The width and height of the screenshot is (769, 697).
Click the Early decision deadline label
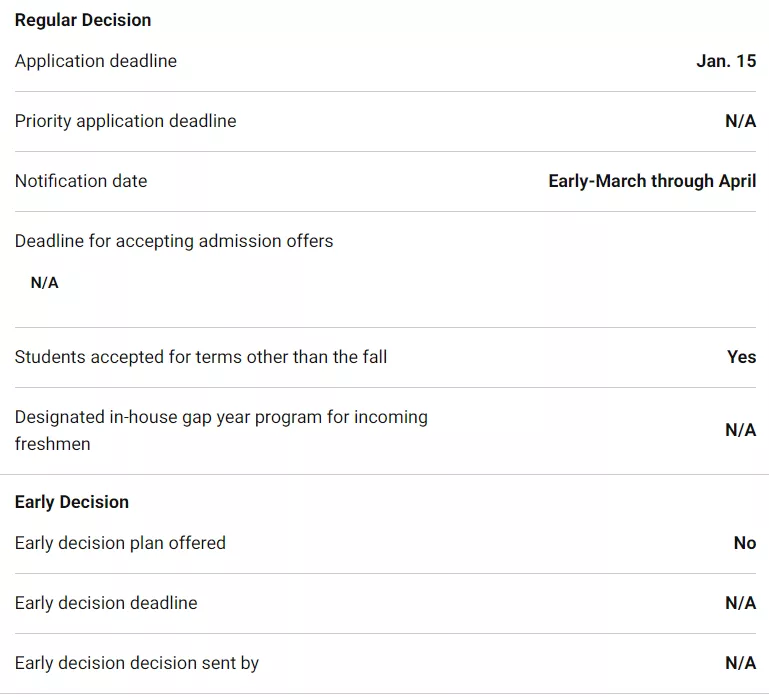coord(106,603)
